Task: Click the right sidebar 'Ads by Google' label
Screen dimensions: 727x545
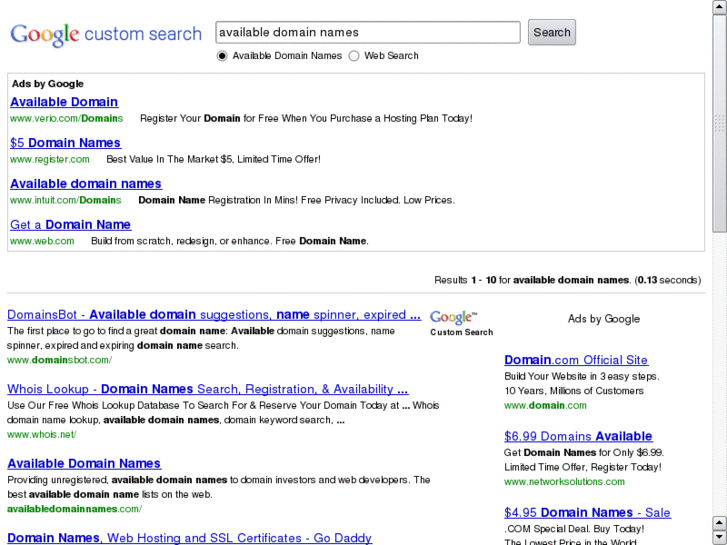Action: tap(604, 319)
